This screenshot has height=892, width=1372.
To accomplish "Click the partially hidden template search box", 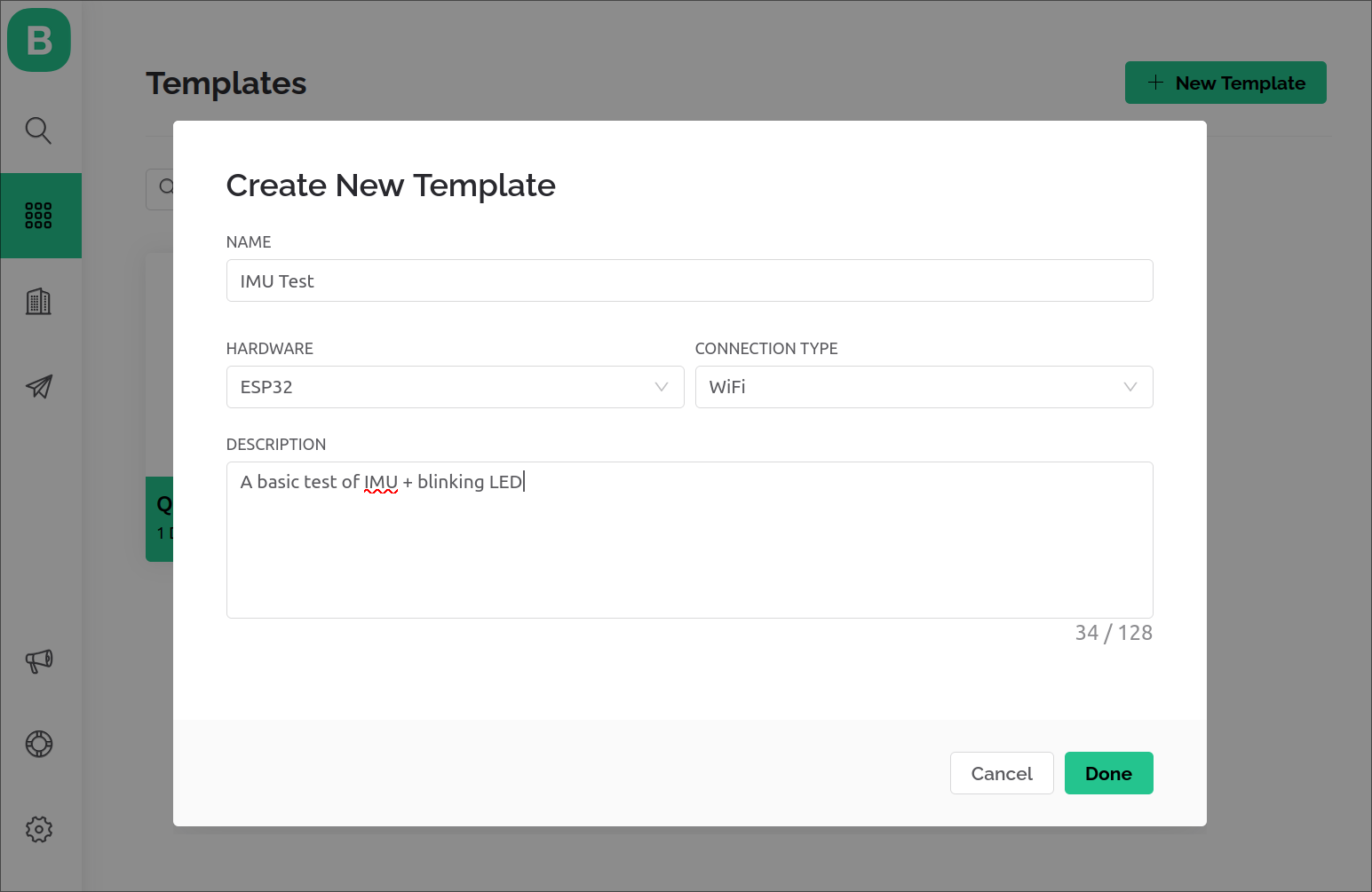I will (x=160, y=188).
